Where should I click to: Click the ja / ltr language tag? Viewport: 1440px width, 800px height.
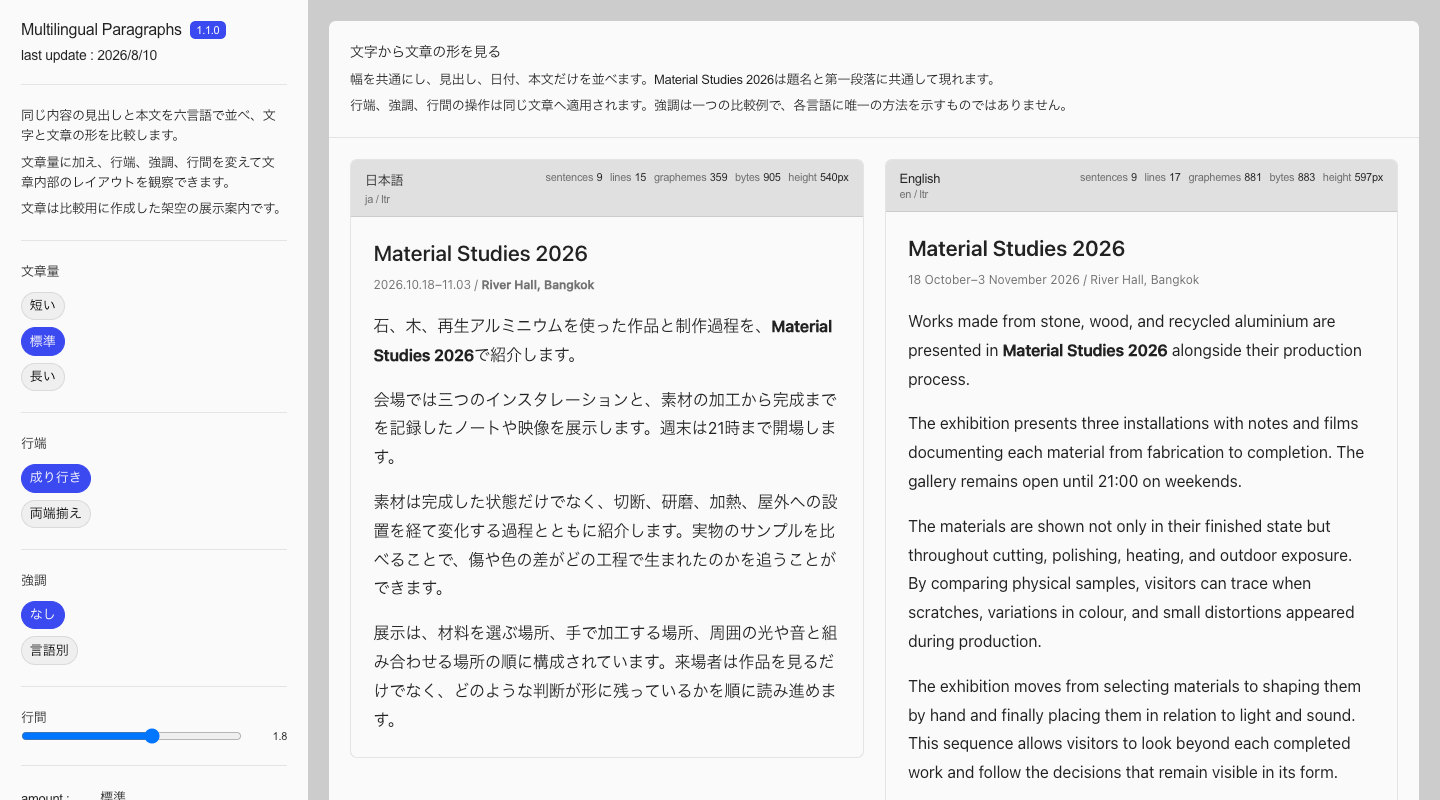(x=377, y=199)
